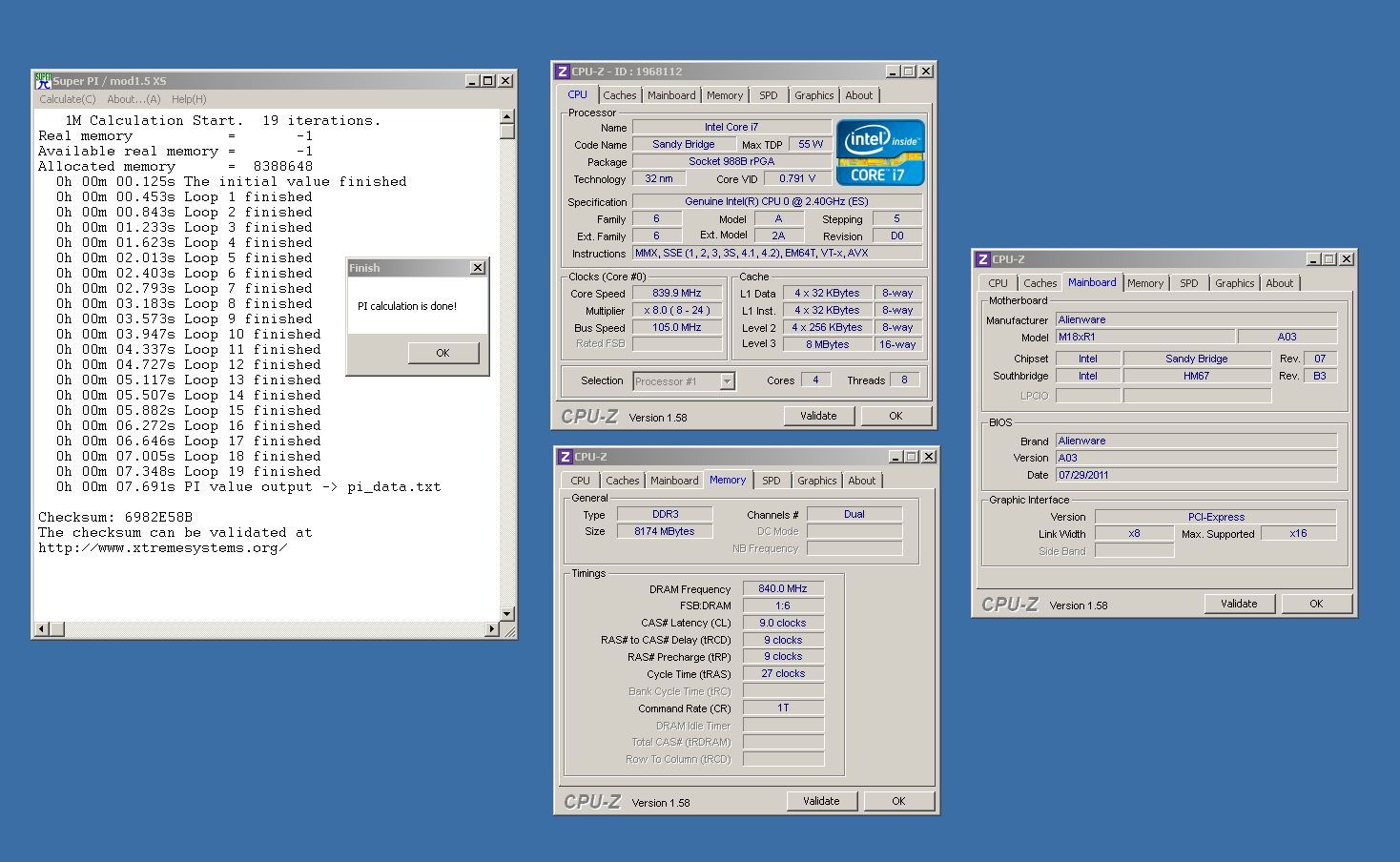This screenshot has height=862, width=1400.
Task: Click Validate in CPU-Z Memory window
Action: click(821, 801)
